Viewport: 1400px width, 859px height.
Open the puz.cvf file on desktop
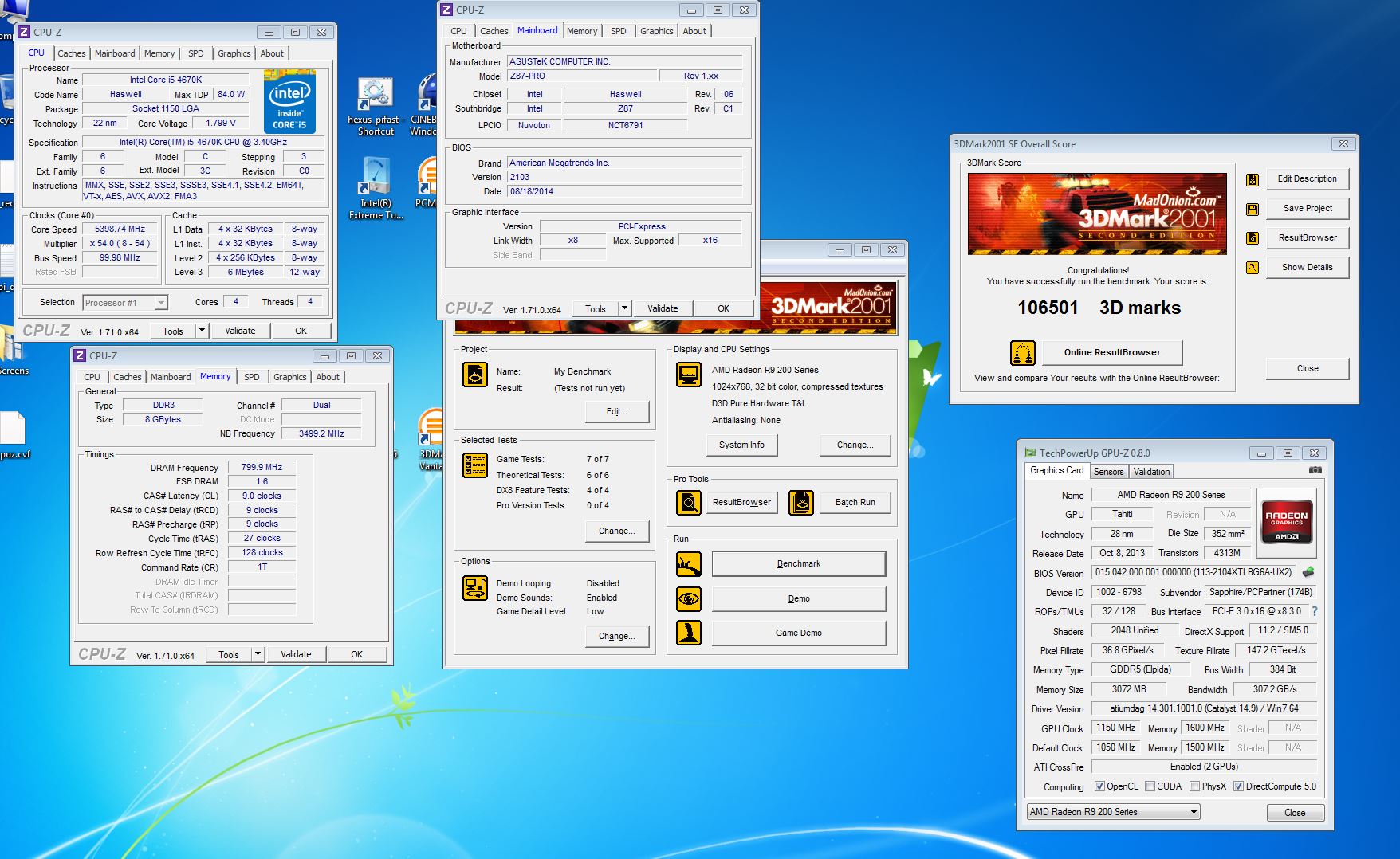(x=14, y=435)
